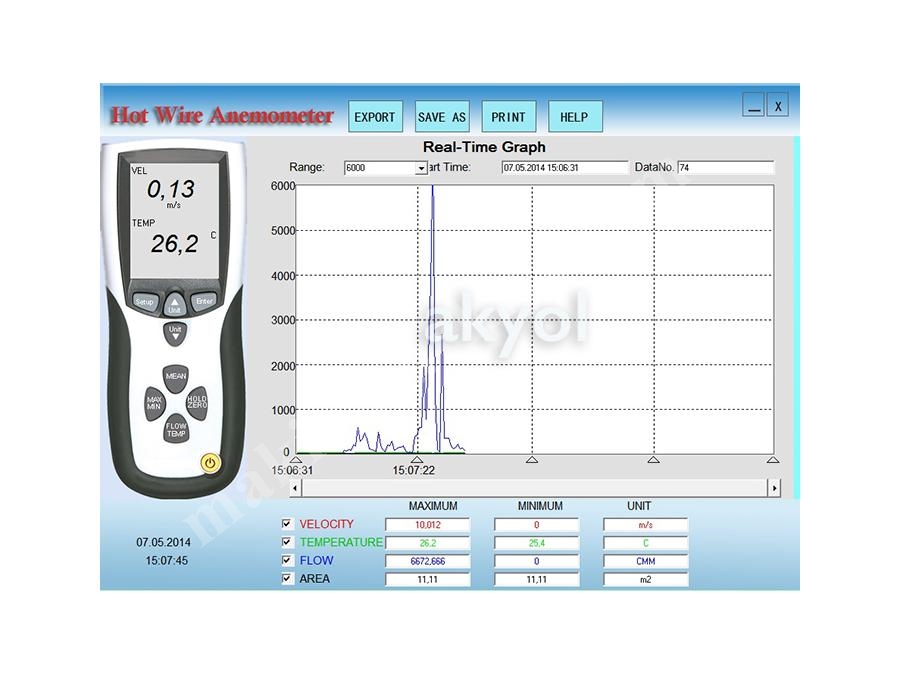This screenshot has width=900, height=675.
Task: Click the Setup key on the device
Action: pyautogui.click(x=145, y=301)
